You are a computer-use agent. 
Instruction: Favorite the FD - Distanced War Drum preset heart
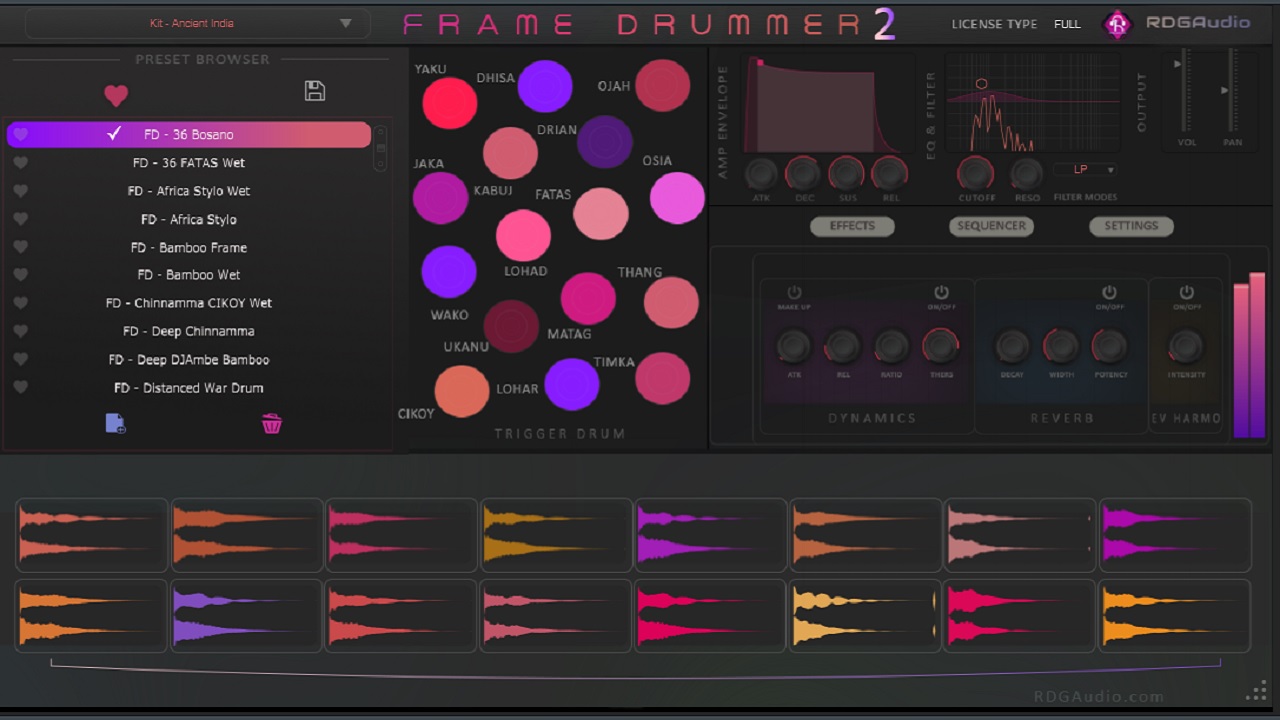click(20, 386)
